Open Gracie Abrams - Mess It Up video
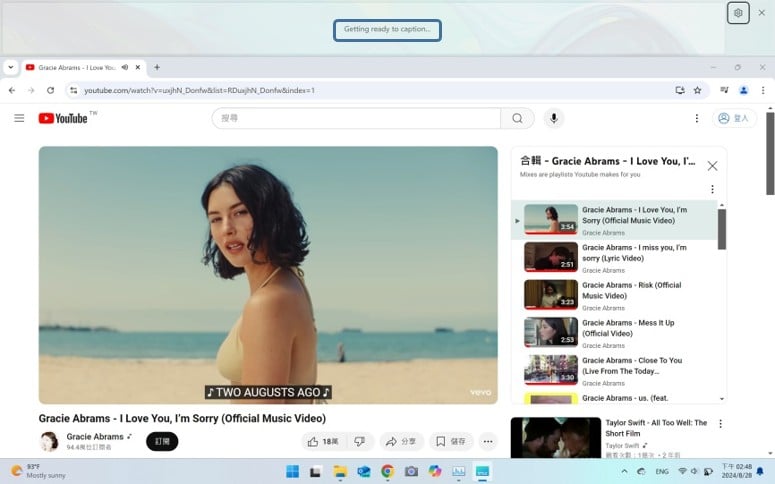The width and height of the screenshot is (775, 484). point(614,333)
